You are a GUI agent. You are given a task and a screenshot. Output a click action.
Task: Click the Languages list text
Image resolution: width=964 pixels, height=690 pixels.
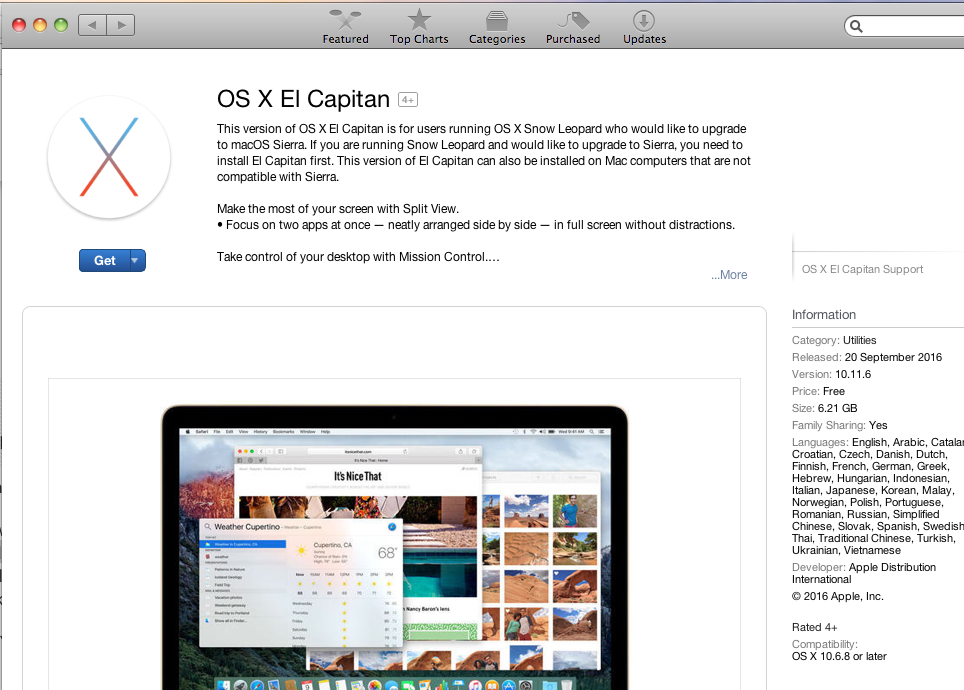point(878,496)
